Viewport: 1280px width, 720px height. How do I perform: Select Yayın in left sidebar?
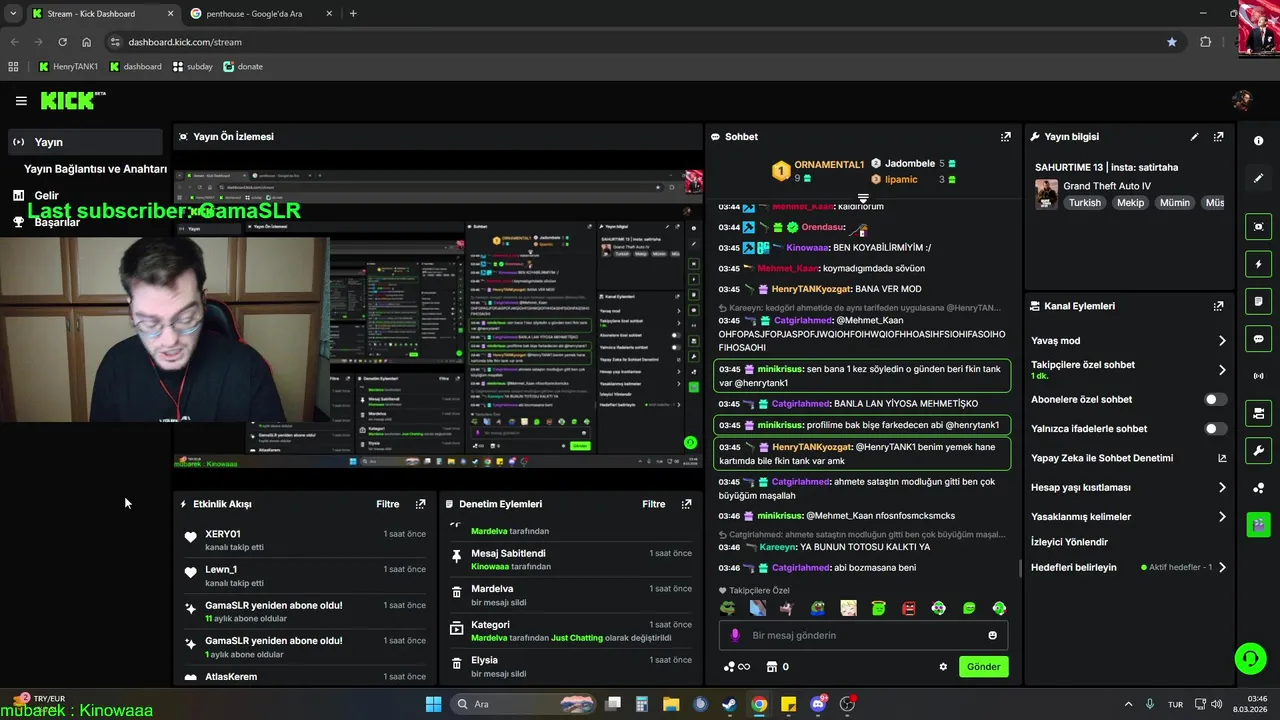point(85,142)
